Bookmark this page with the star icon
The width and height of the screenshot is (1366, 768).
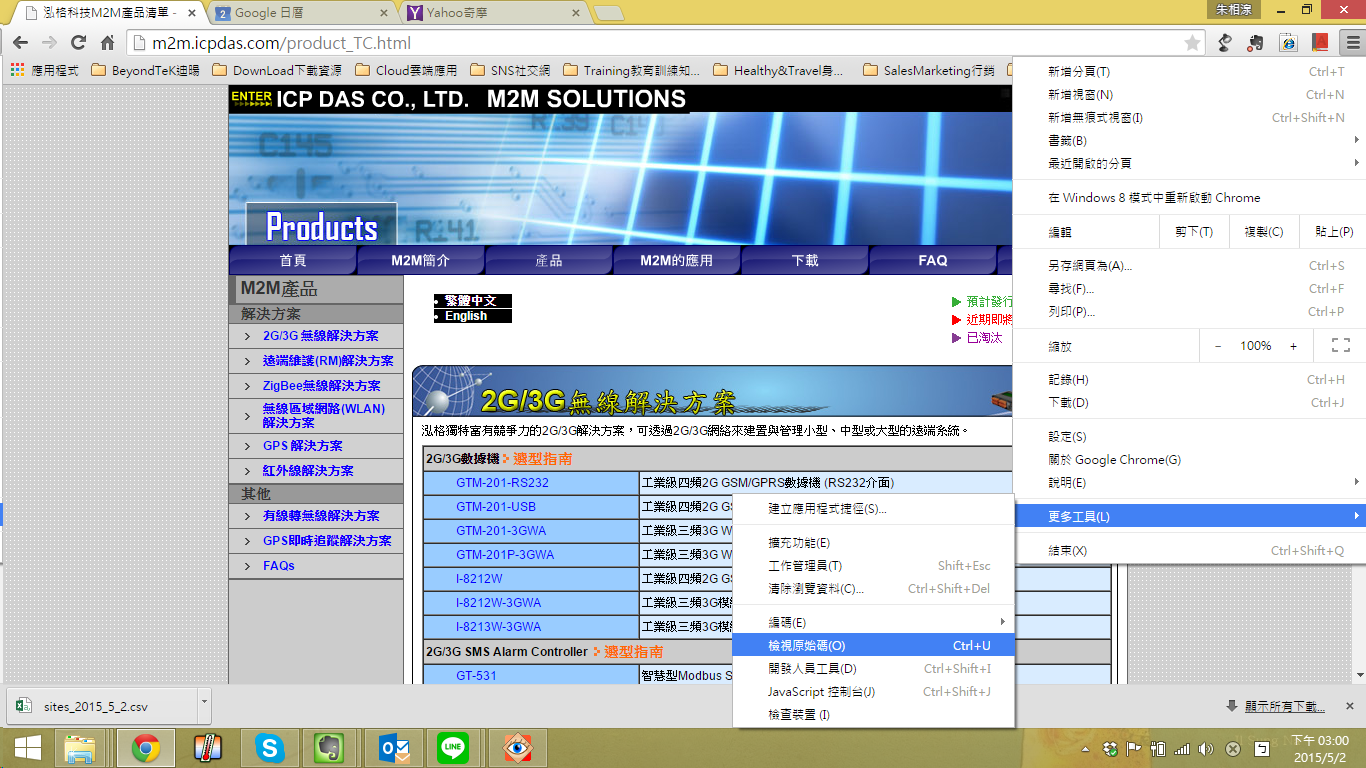tap(1192, 43)
